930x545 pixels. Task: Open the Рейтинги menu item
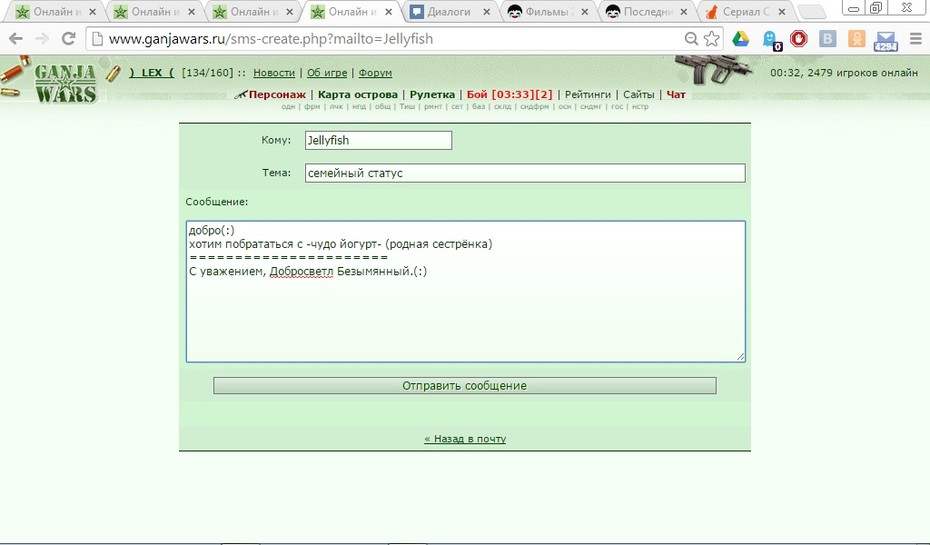588,94
